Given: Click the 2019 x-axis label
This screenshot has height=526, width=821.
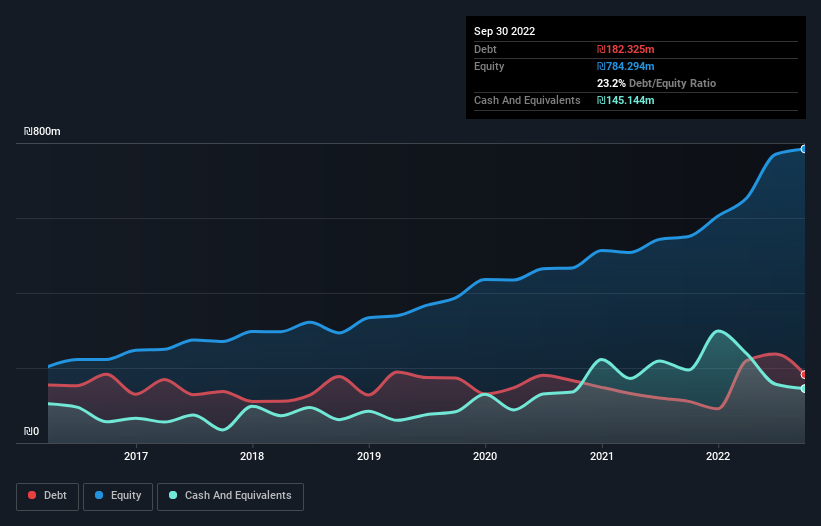Looking at the screenshot, I should (x=369, y=456).
